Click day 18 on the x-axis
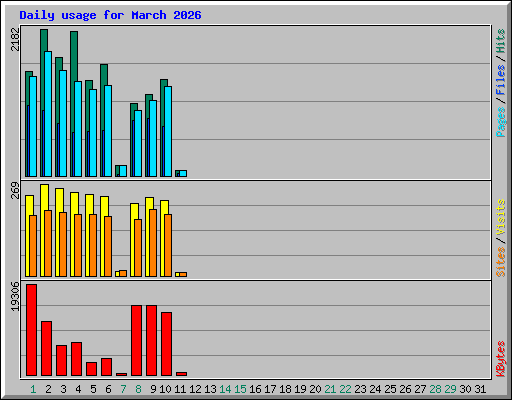The height and width of the screenshot is (400, 512). pyautogui.click(x=285, y=389)
